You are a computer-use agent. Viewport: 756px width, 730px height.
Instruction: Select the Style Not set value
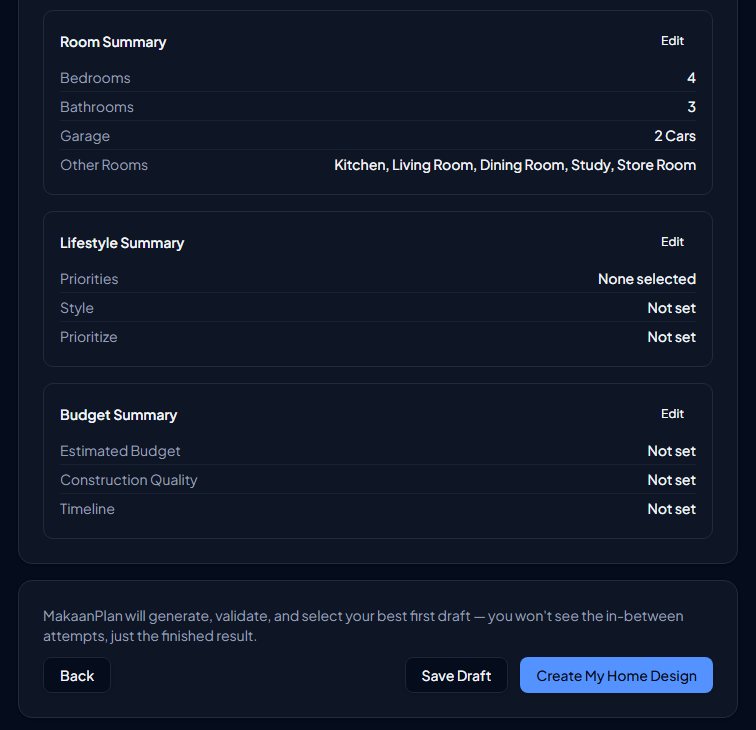[x=671, y=308]
